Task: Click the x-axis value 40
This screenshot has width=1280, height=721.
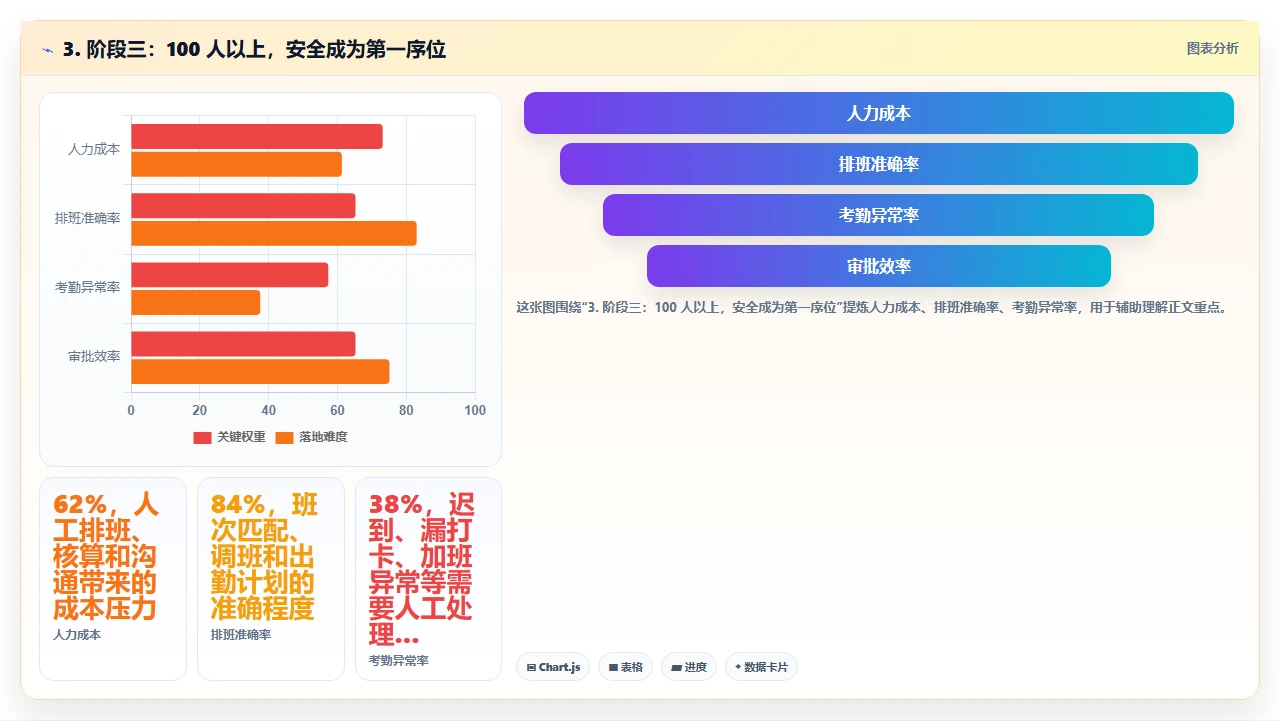Action: coord(269,411)
